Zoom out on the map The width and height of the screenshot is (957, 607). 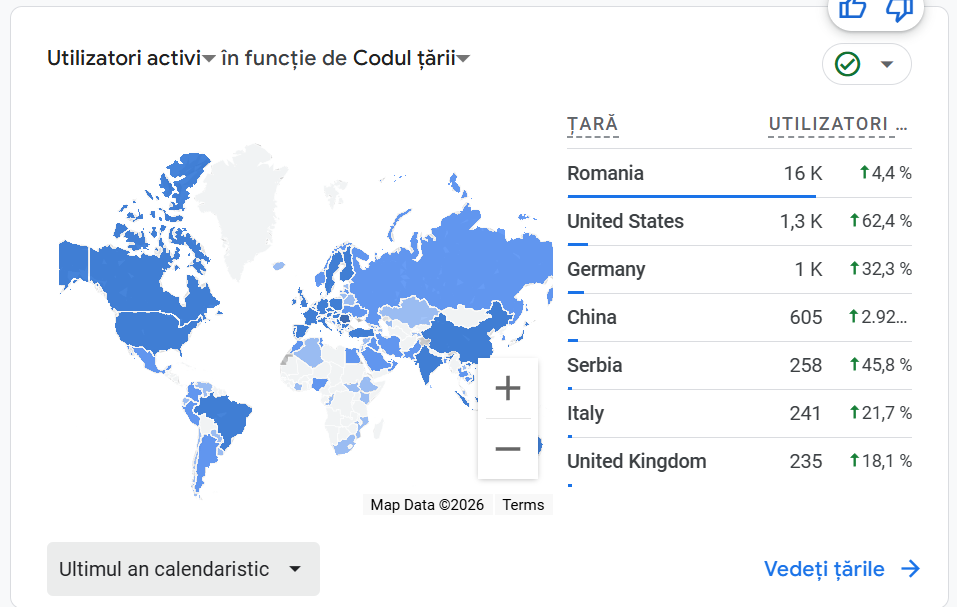[x=508, y=449]
